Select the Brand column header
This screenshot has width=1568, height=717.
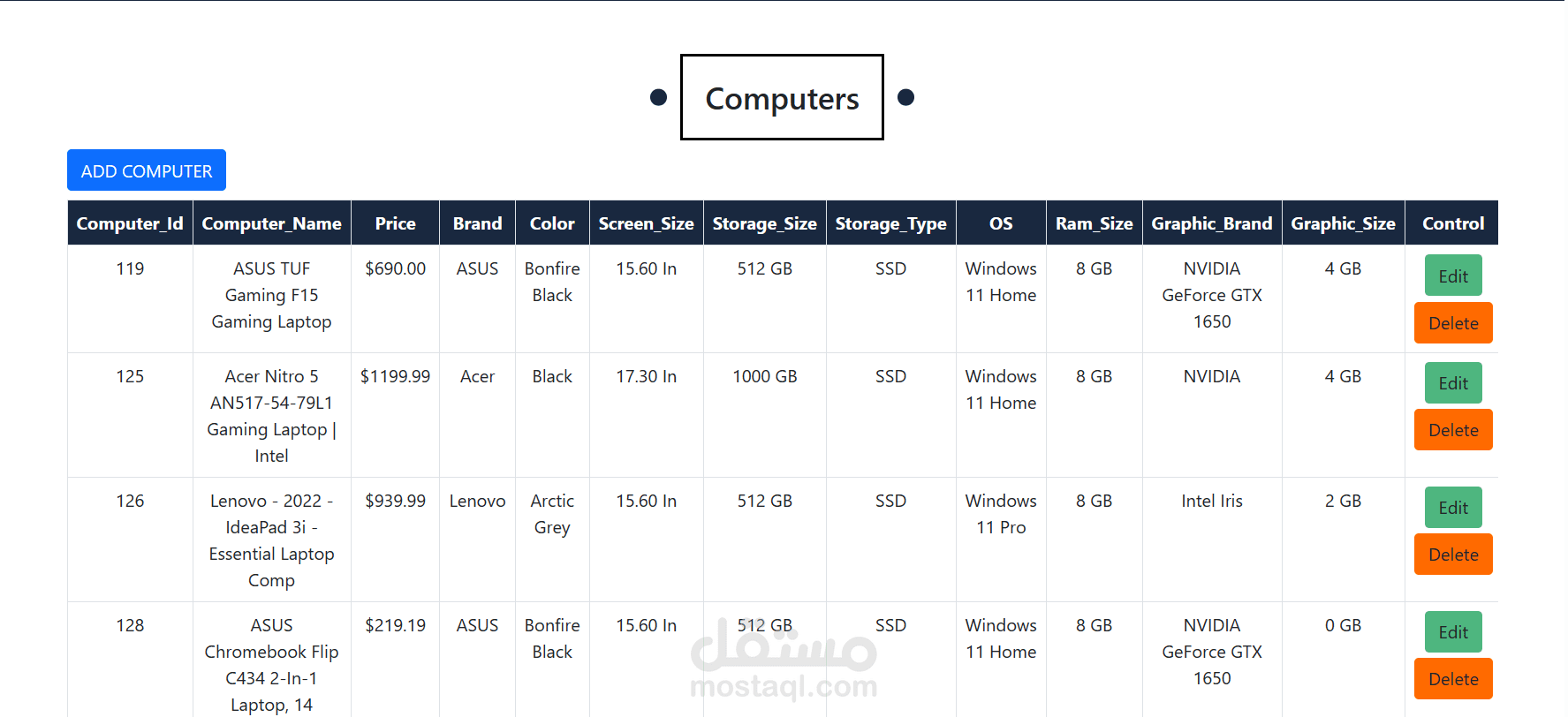477,223
